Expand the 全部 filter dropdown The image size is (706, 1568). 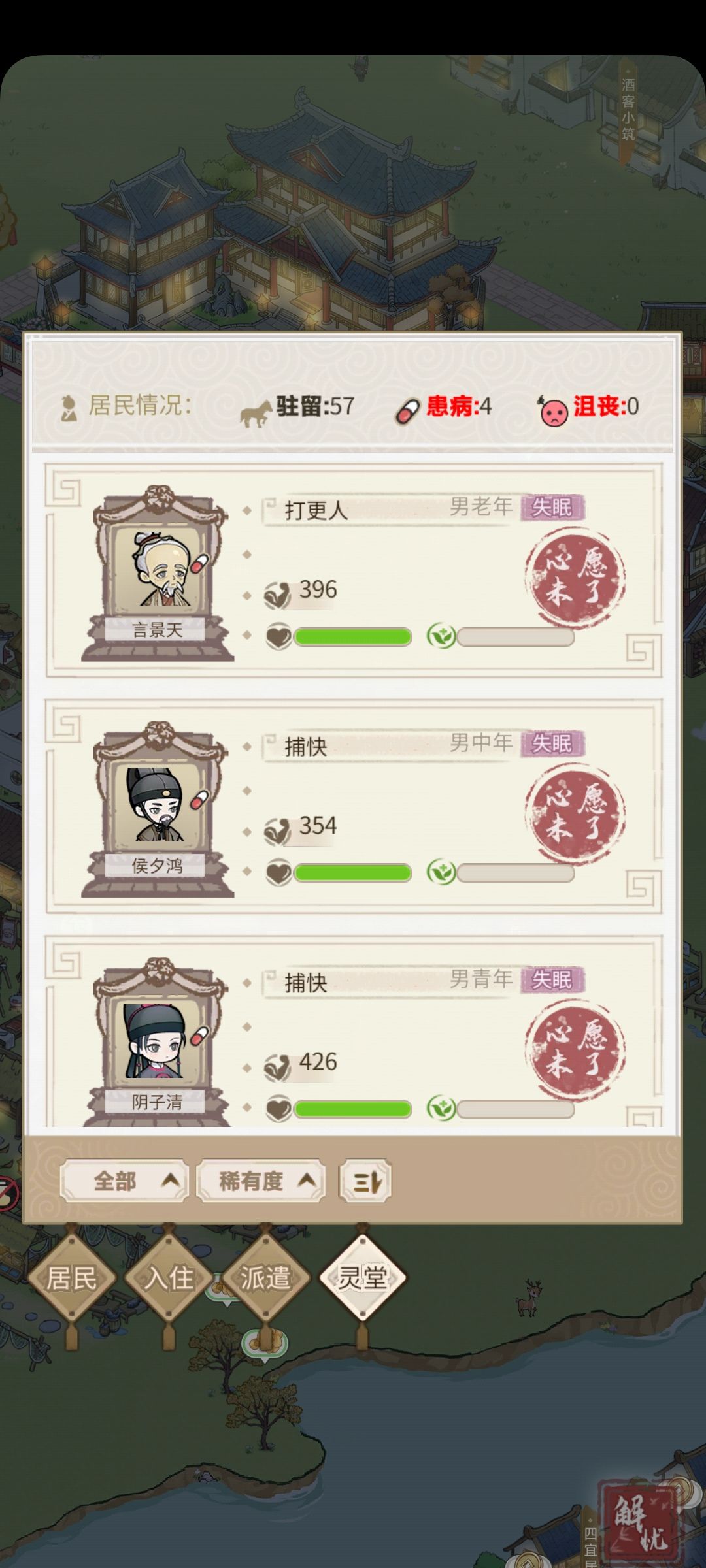pyautogui.click(x=125, y=1181)
